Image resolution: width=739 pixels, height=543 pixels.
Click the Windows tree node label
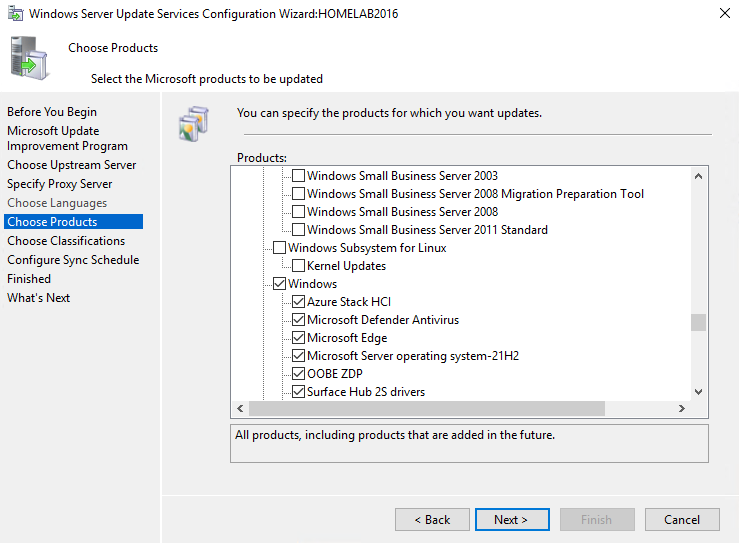312,283
